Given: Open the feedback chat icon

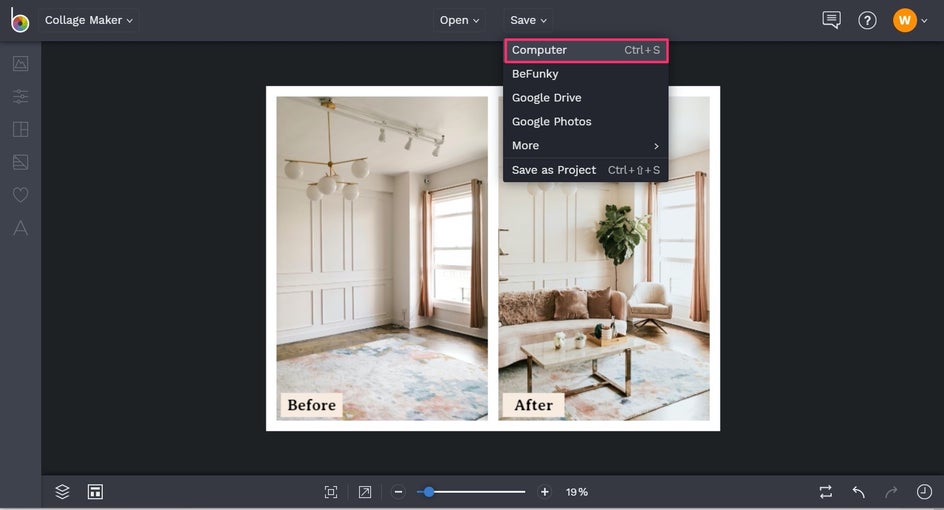Looking at the screenshot, I should 831,20.
